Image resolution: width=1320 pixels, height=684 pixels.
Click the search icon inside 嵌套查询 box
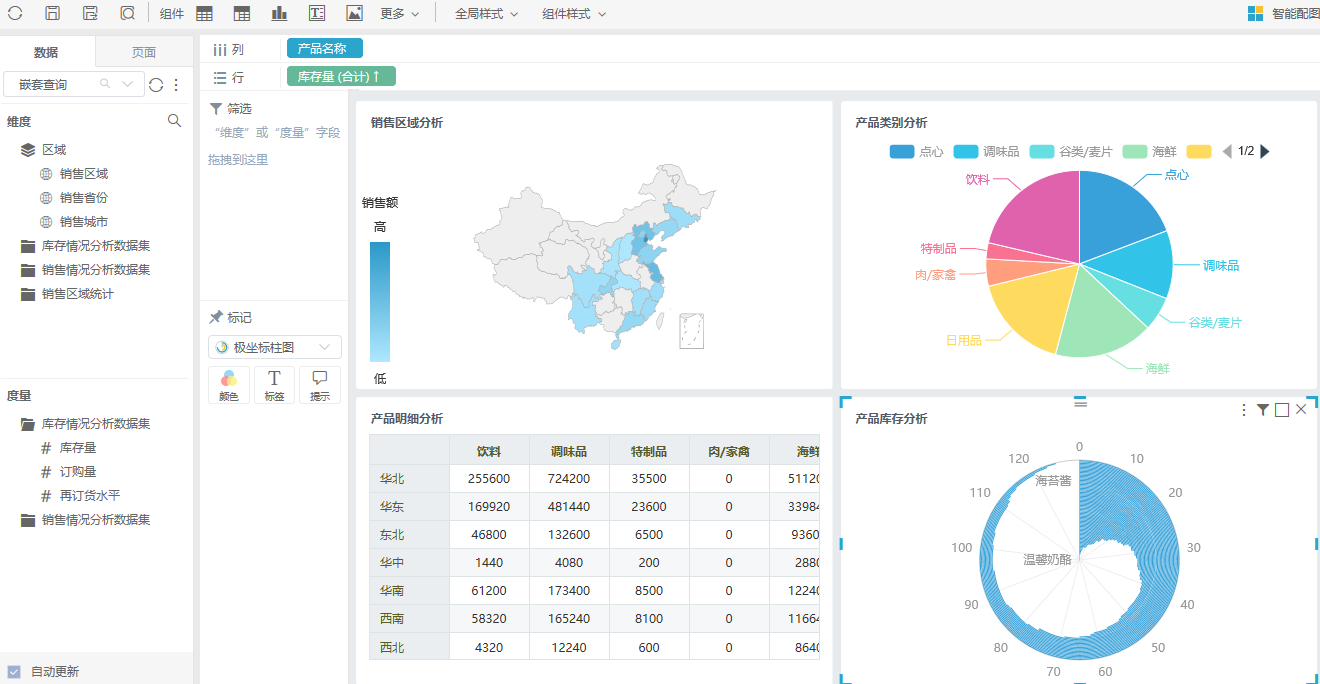point(105,85)
